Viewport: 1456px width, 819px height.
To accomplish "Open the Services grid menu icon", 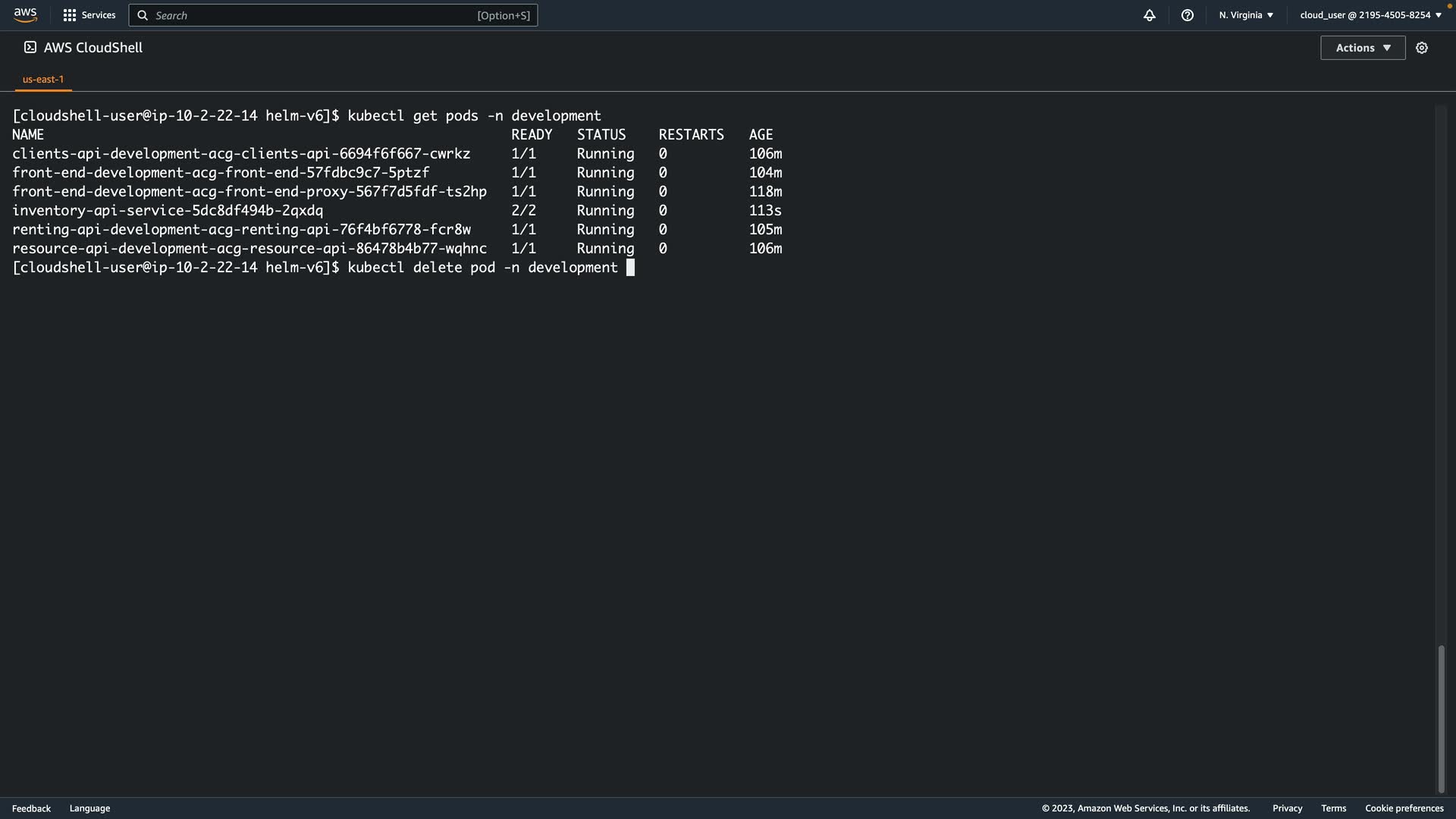I will click(70, 15).
